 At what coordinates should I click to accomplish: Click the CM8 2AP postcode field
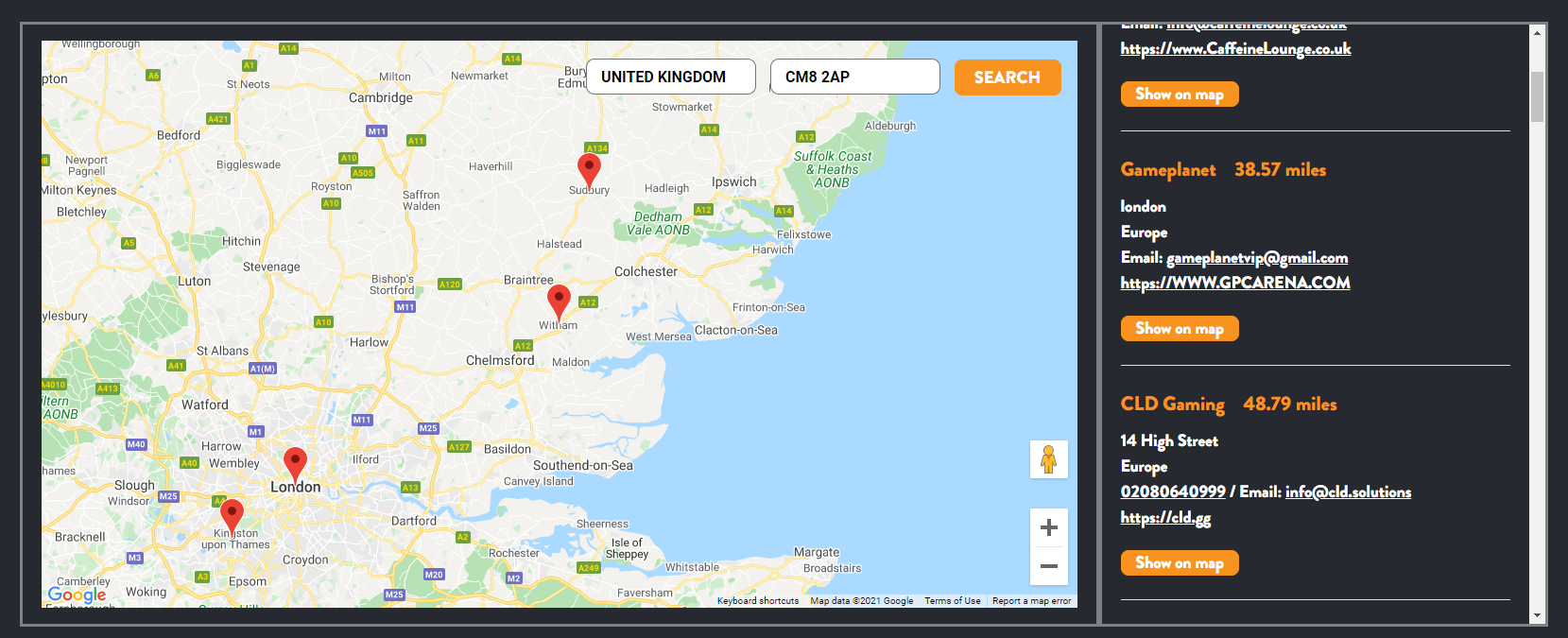(853, 77)
